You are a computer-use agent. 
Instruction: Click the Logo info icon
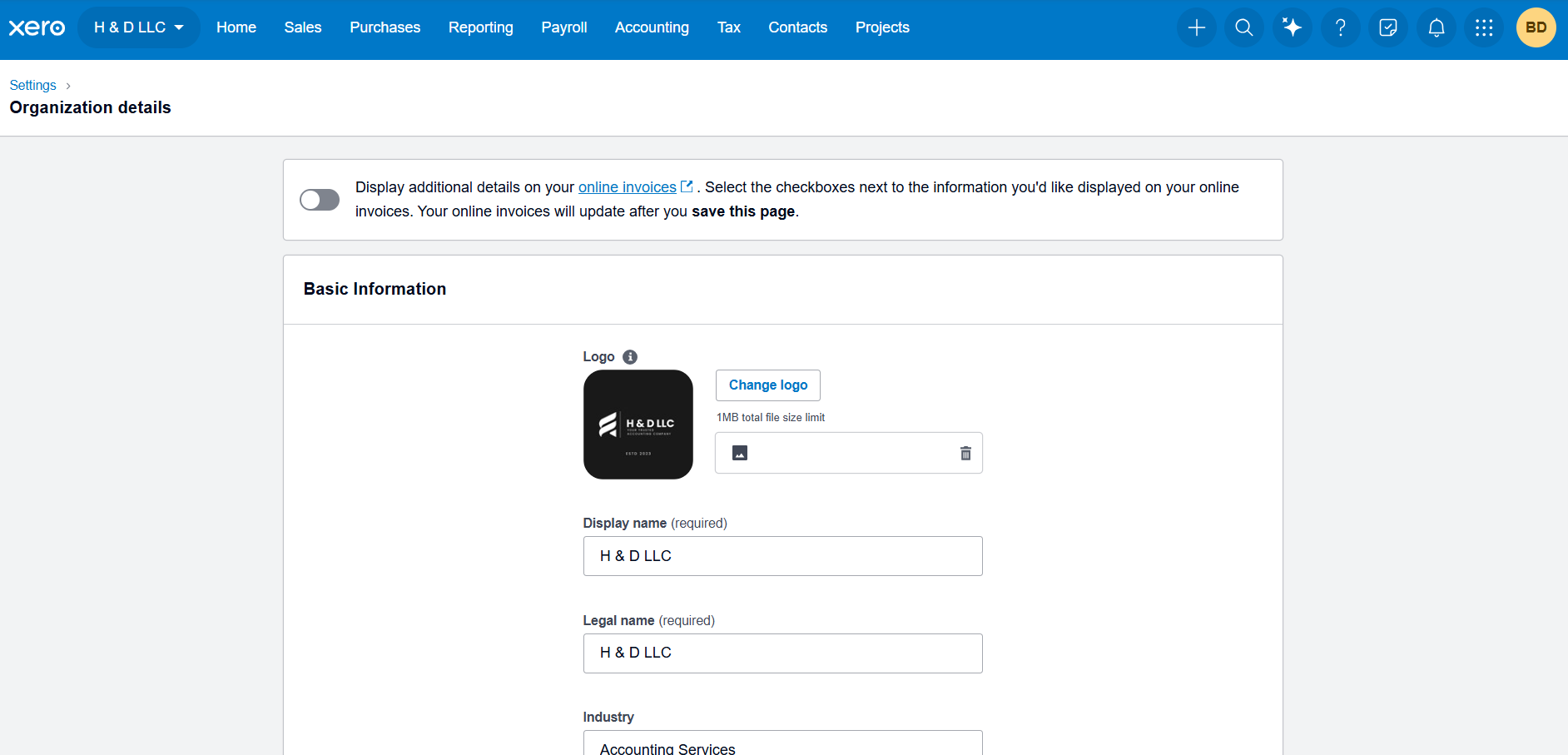click(x=630, y=357)
